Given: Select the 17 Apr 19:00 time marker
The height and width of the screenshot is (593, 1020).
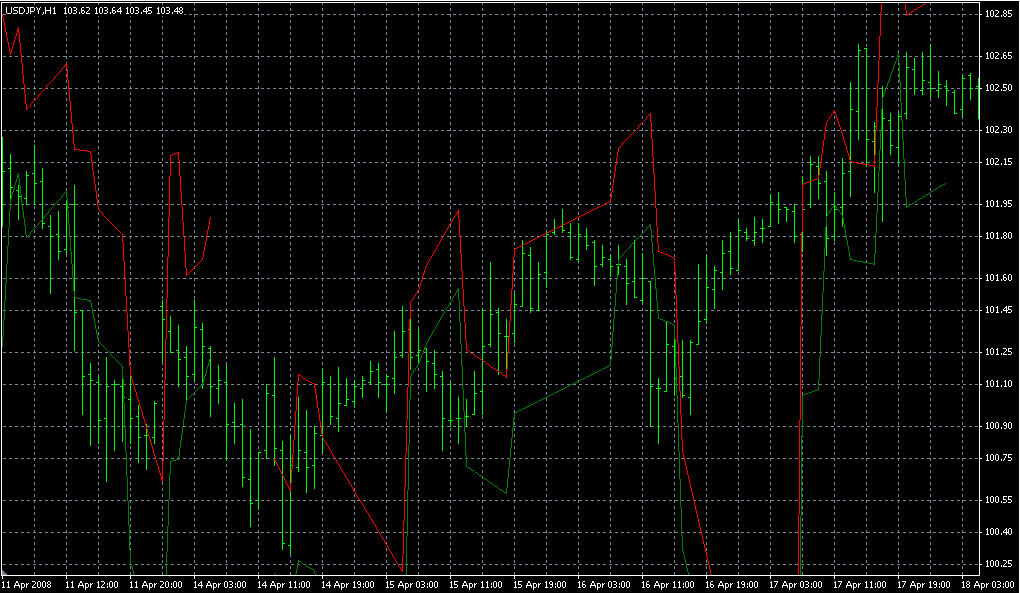Looking at the screenshot, I should (925, 583).
